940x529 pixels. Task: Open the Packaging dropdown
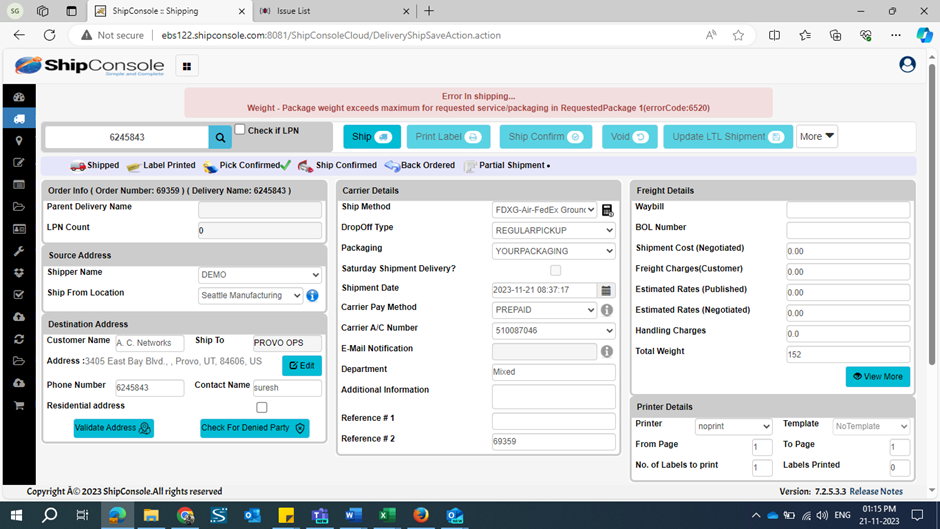pos(553,251)
